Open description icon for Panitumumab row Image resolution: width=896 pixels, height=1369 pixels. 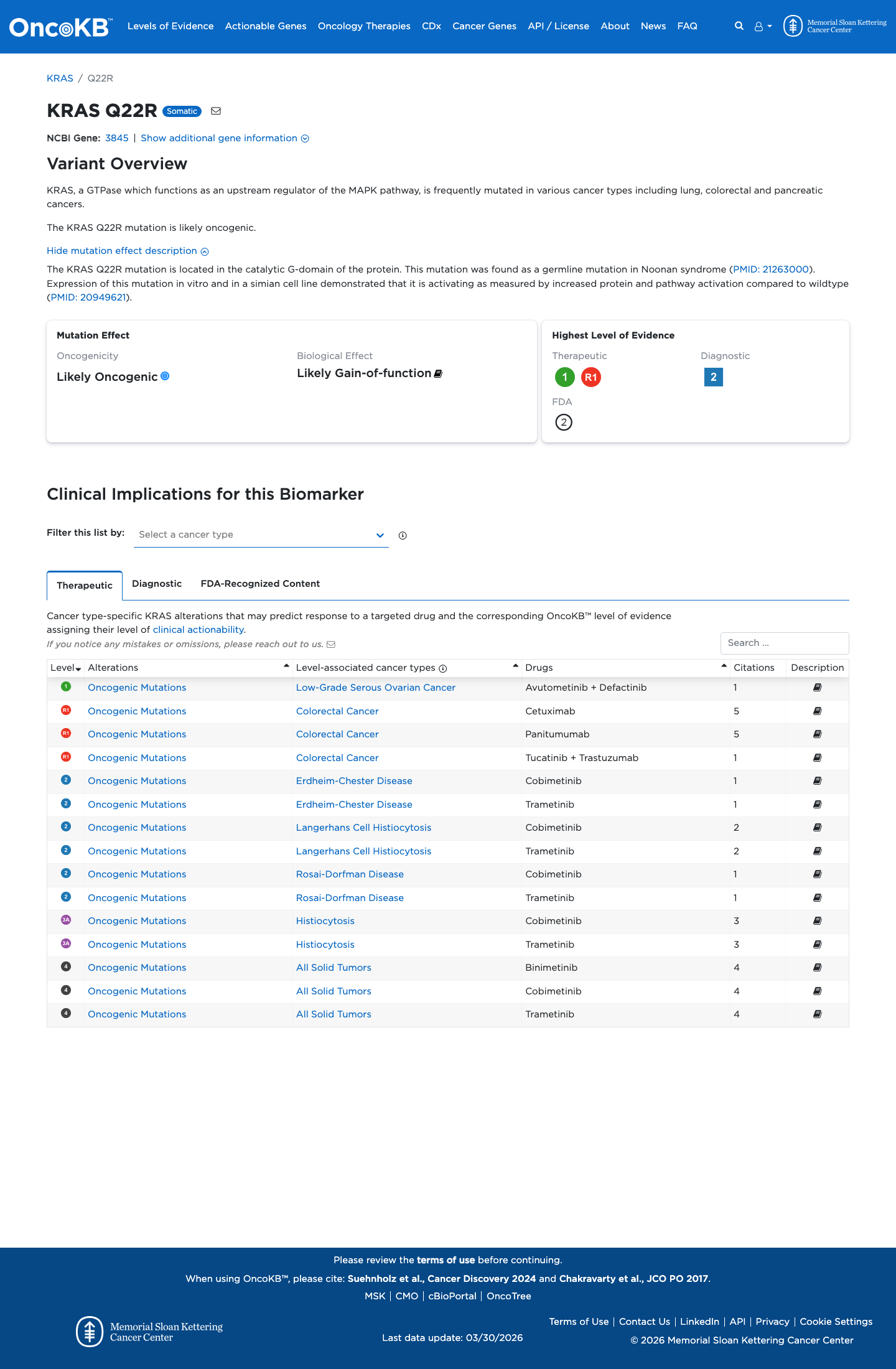coord(818,734)
